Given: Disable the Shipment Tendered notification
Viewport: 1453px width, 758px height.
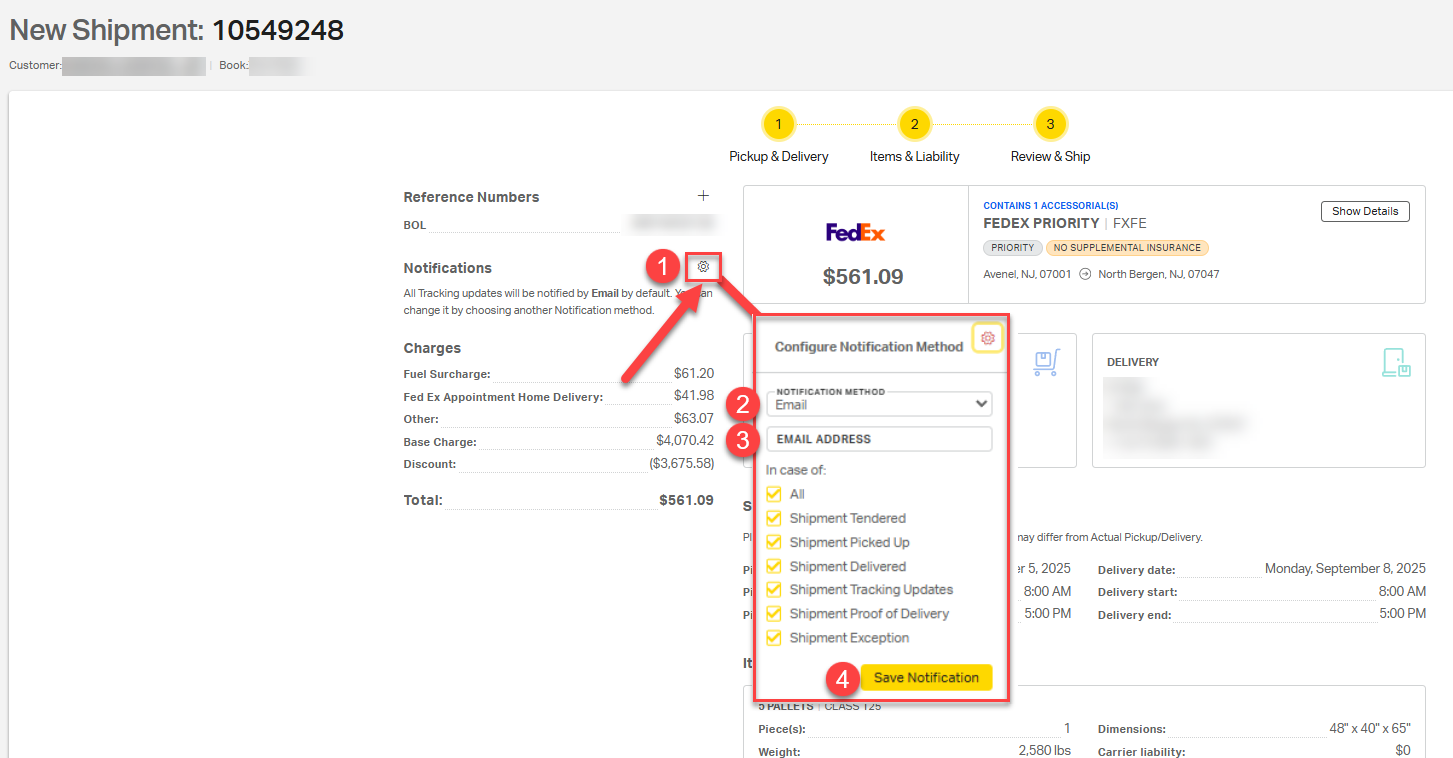Looking at the screenshot, I should (x=773, y=518).
